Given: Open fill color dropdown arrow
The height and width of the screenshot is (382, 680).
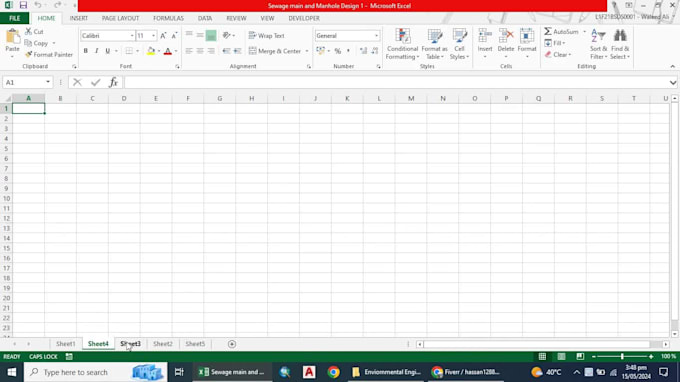Looking at the screenshot, I should 159,51.
